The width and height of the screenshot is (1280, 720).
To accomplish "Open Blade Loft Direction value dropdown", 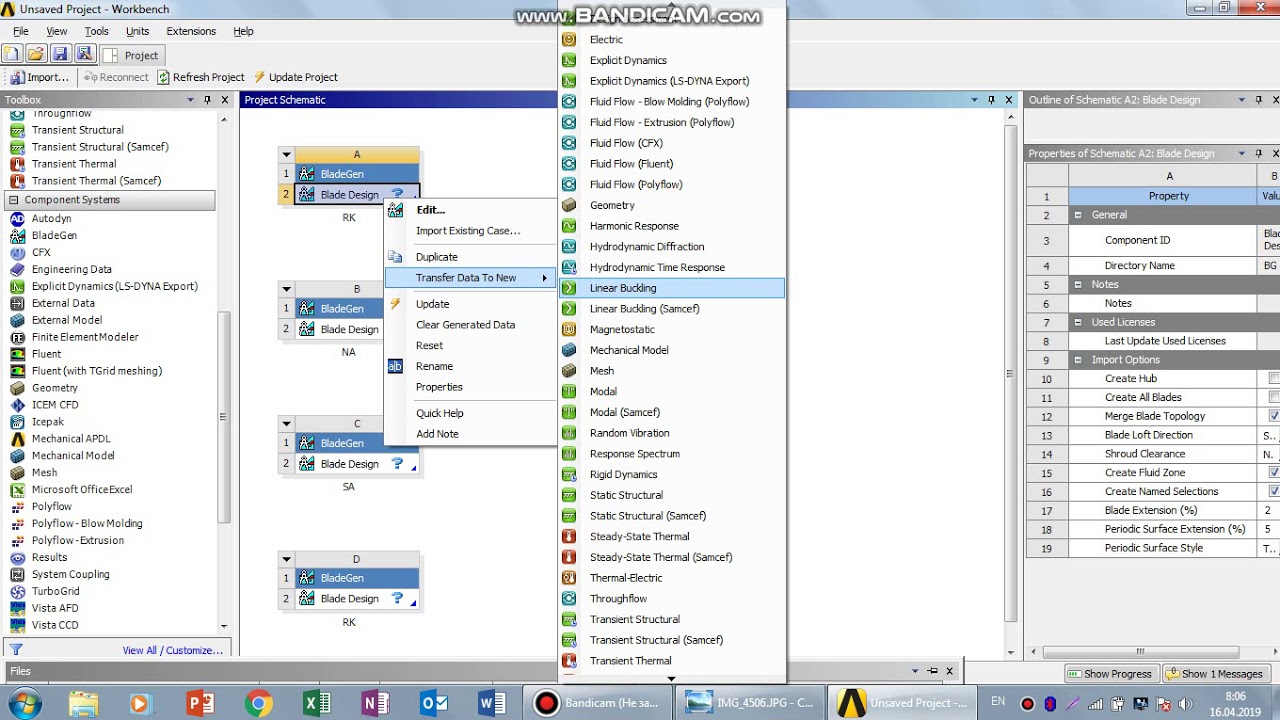I will 1269,435.
